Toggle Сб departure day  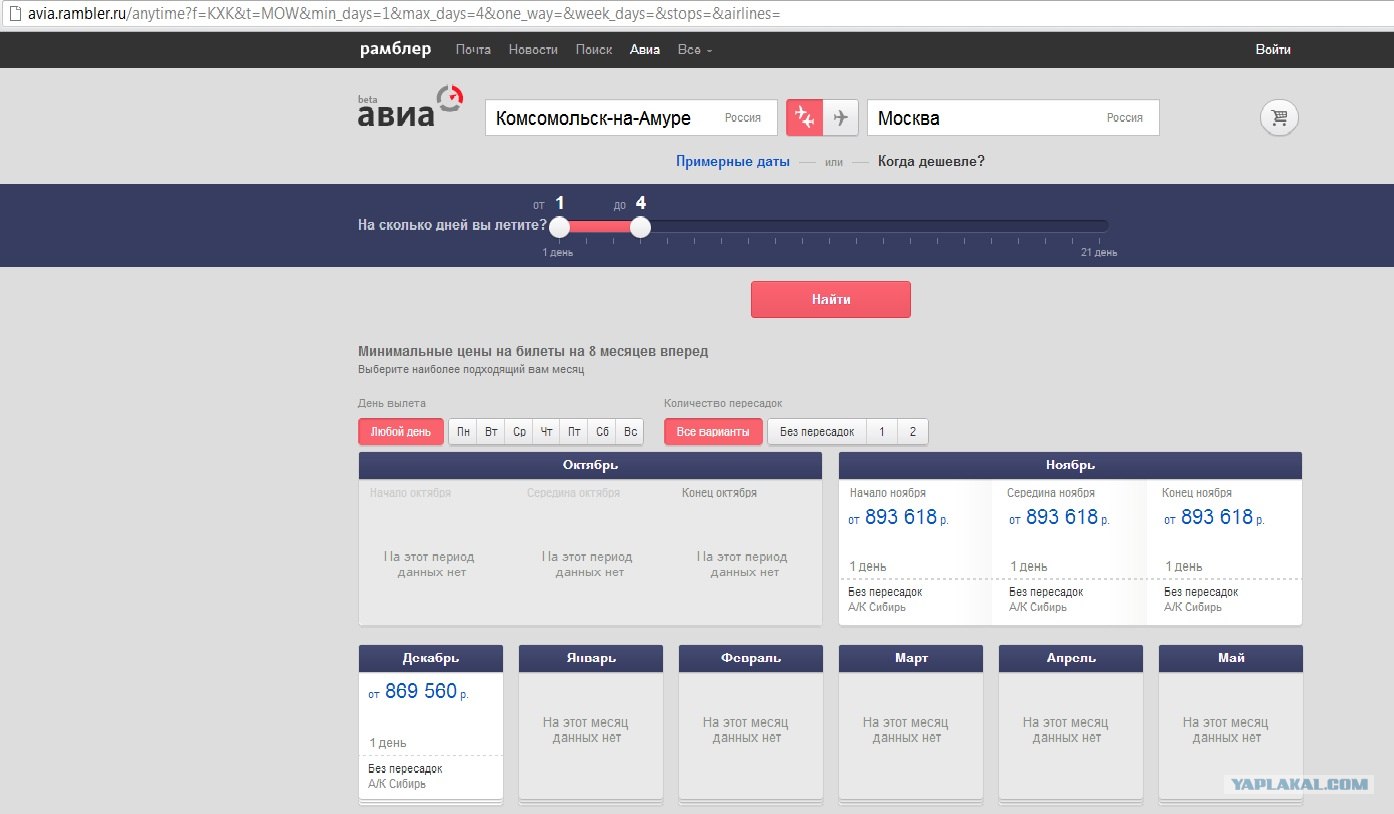click(x=602, y=432)
